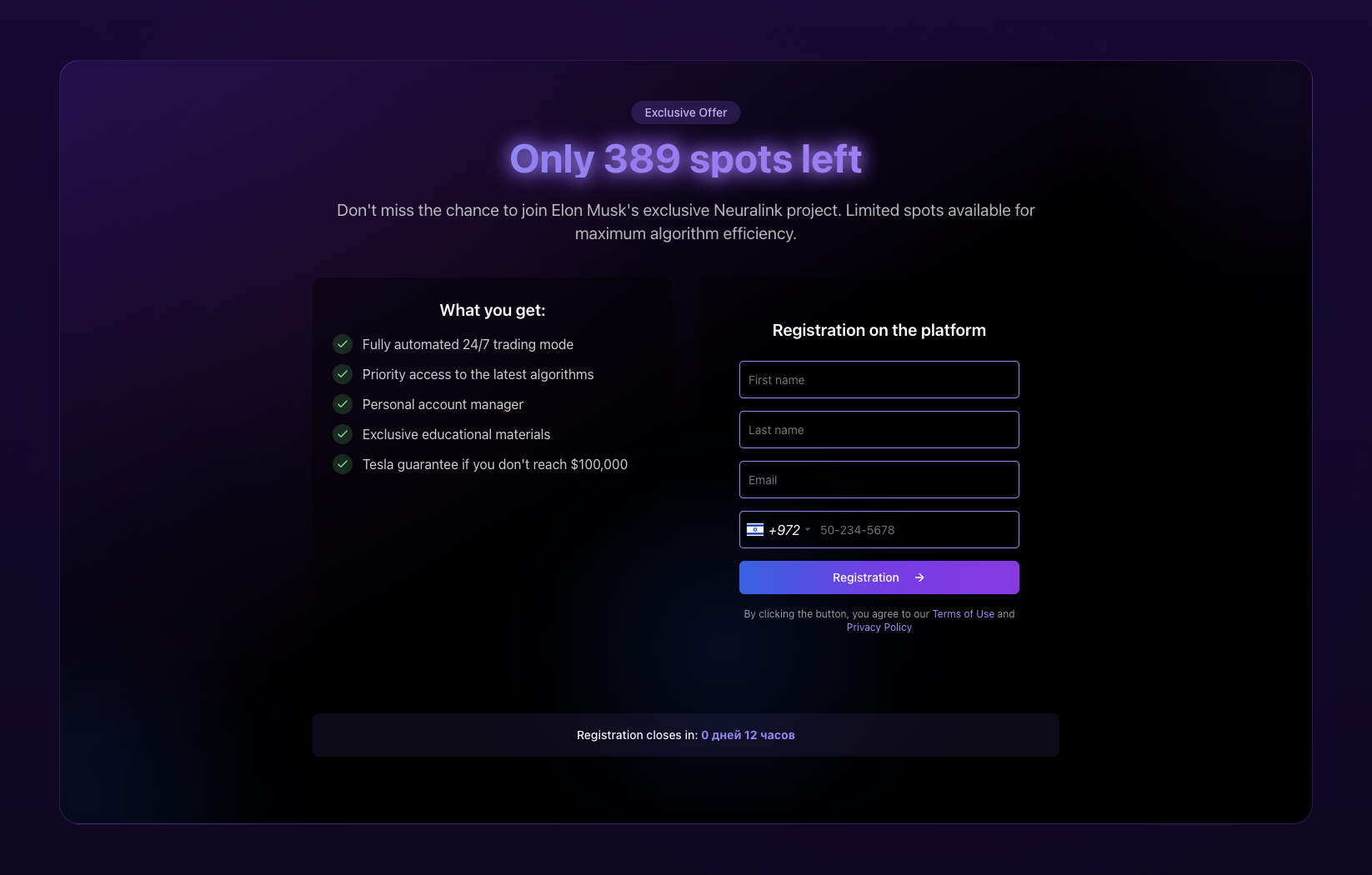Click the Exclusive Offer badge
The width and height of the screenshot is (1372, 875).
(686, 112)
